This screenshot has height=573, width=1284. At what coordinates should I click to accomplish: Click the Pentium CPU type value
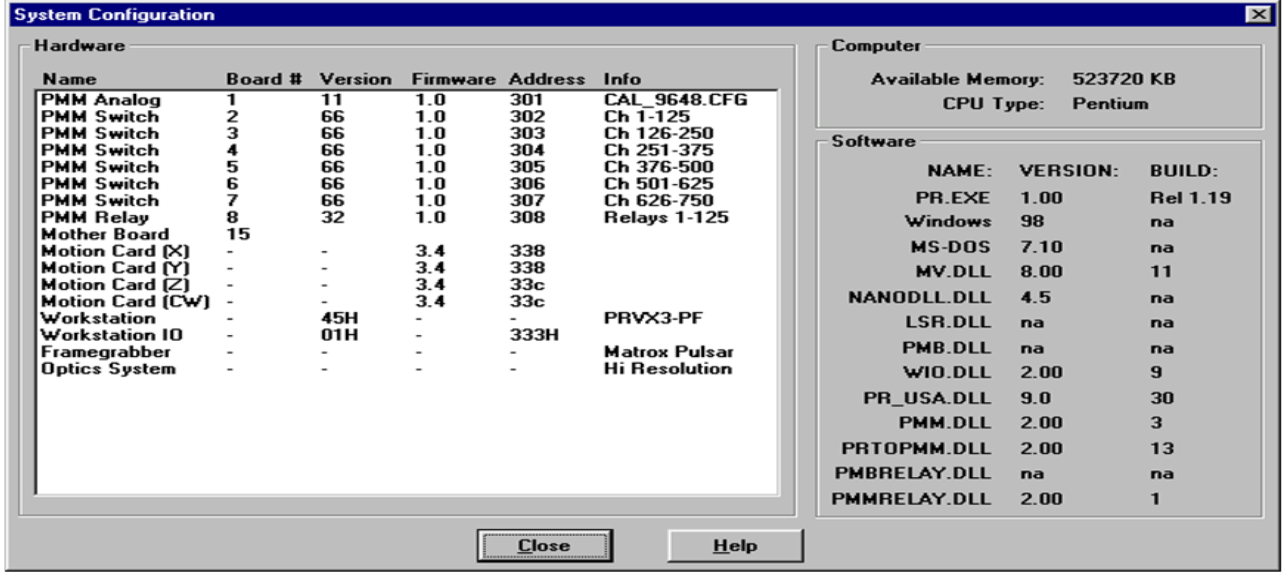pyautogui.click(x=1110, y=104)
